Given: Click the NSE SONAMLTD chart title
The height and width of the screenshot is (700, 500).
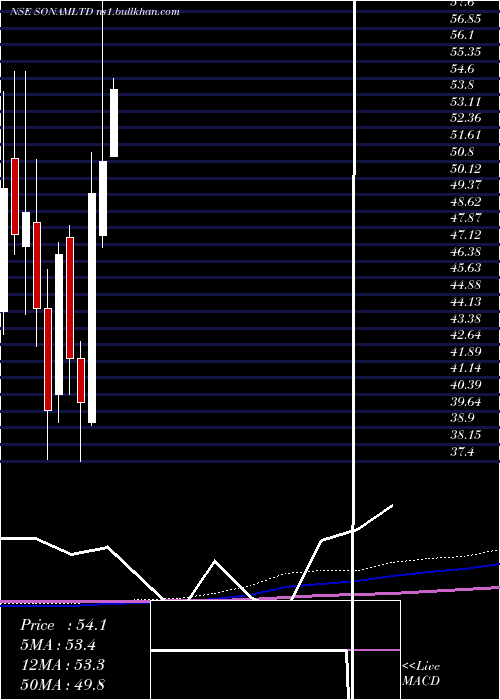Looking at the screenshot, I should (95, 12).
